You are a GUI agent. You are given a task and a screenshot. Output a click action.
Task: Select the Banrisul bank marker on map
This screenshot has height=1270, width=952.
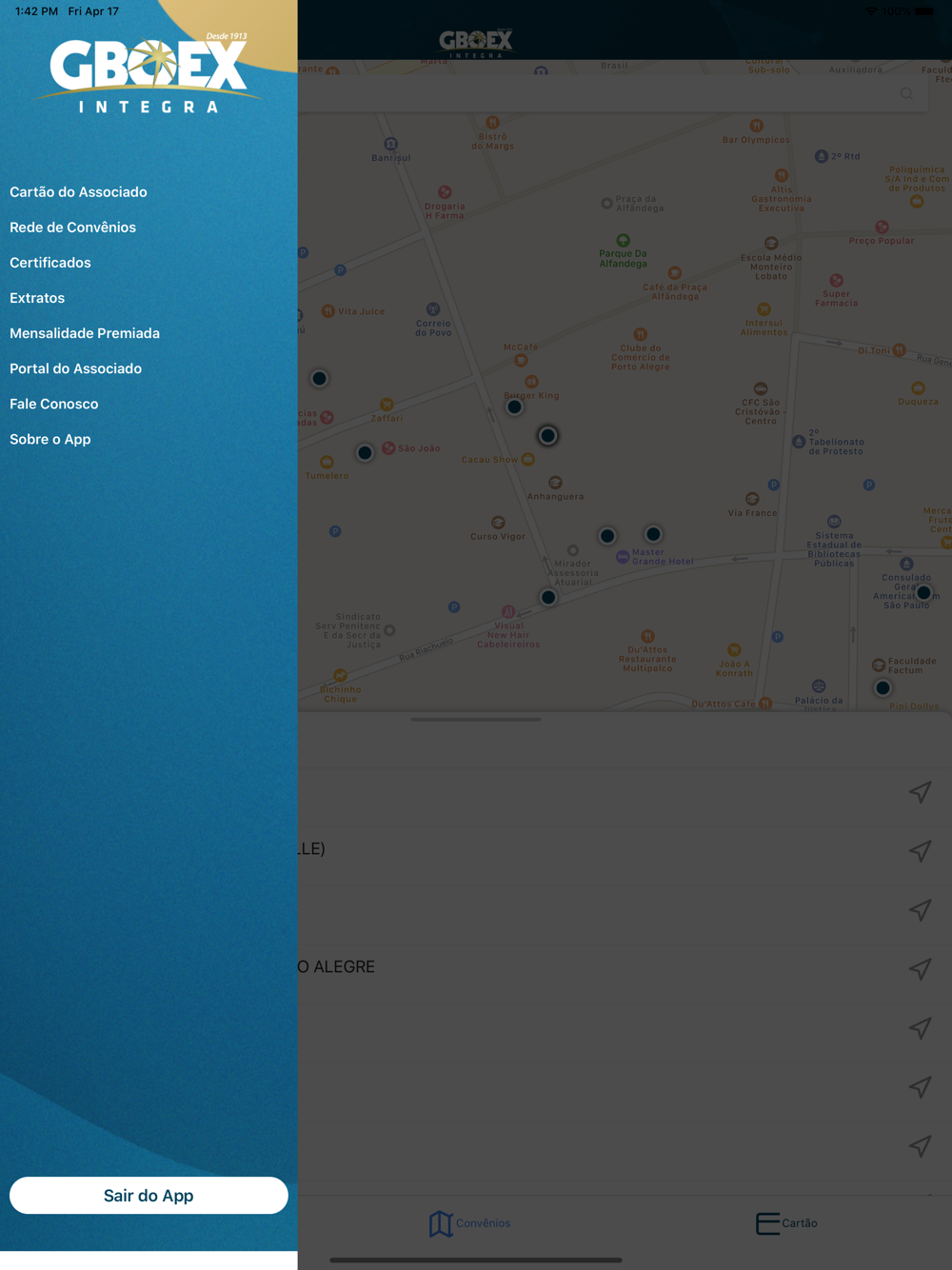click(390, 145)
